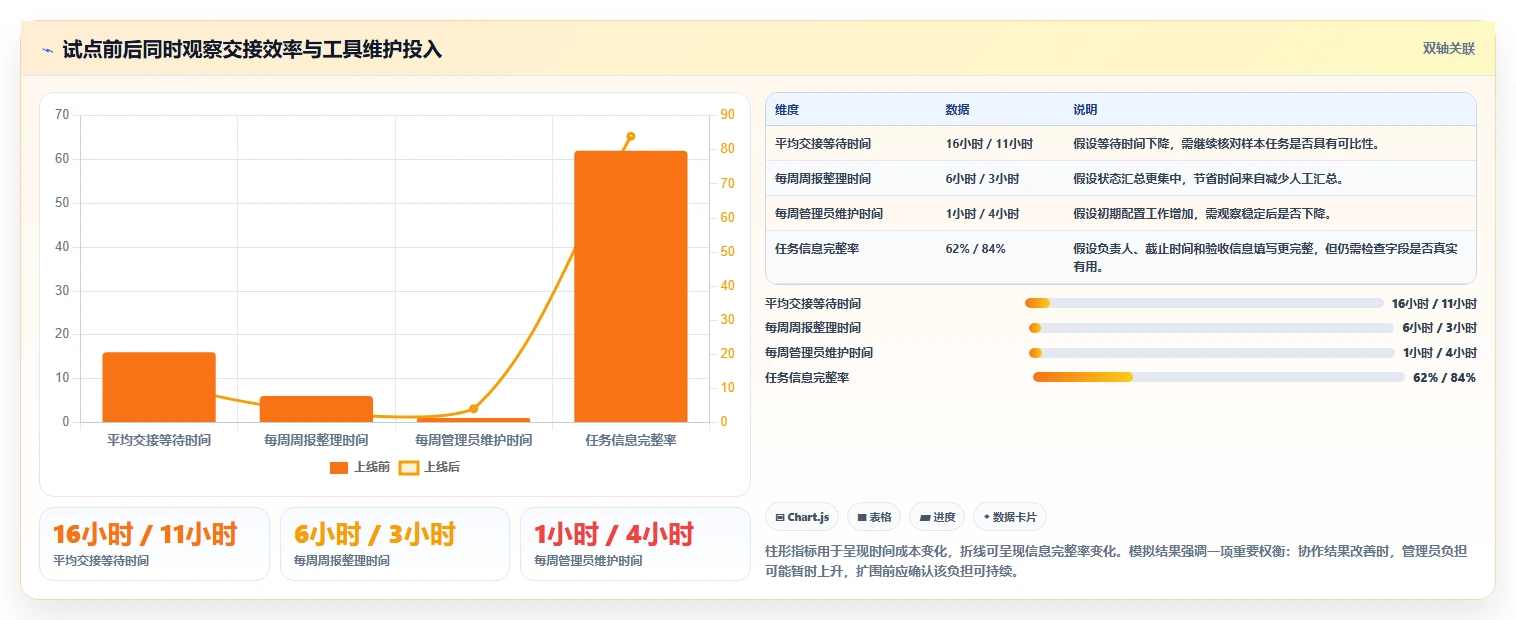Click the description starting 假设状态汇总更集中
1516x620 pixels.
[1208, 179]
